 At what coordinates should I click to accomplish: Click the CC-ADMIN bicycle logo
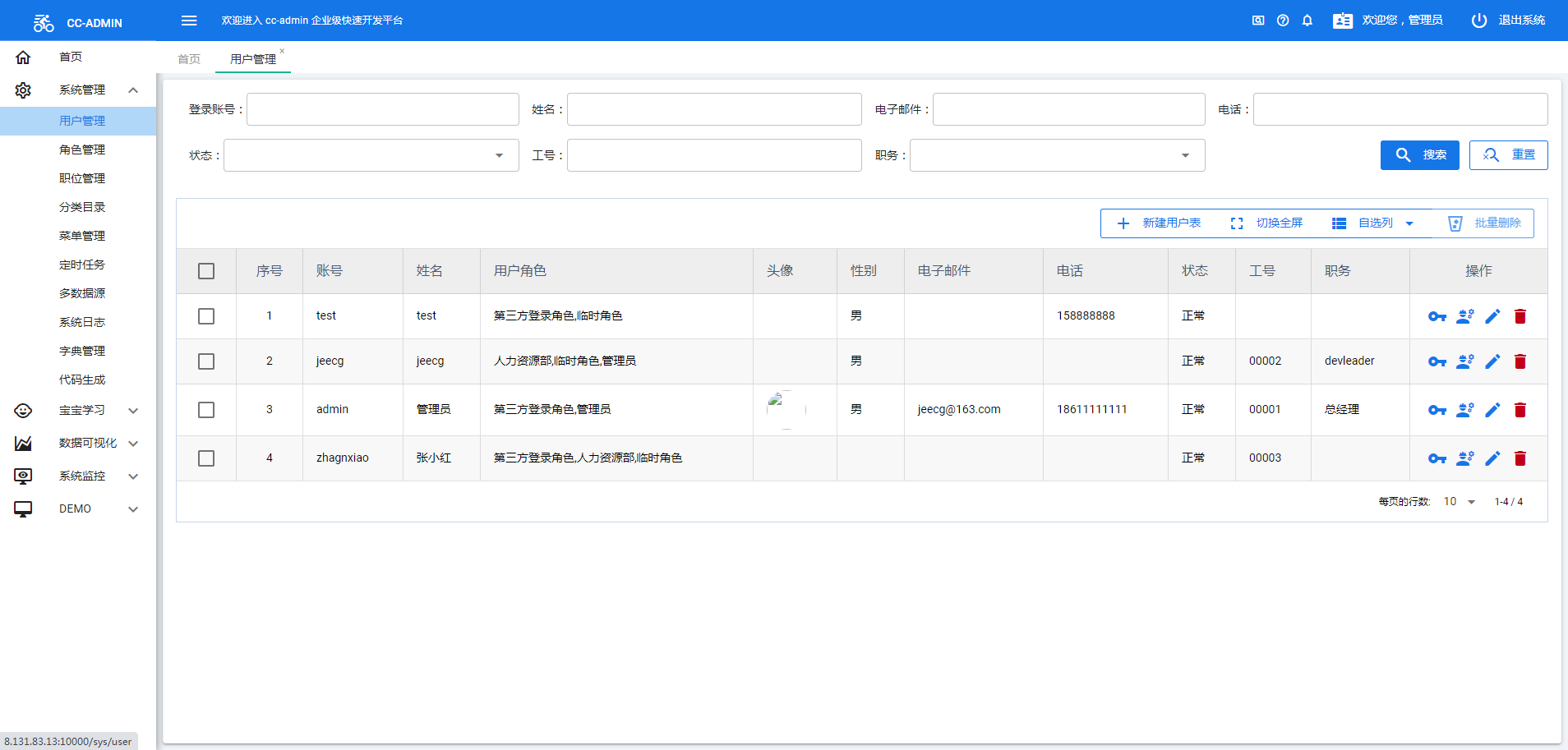coord(44,23)
